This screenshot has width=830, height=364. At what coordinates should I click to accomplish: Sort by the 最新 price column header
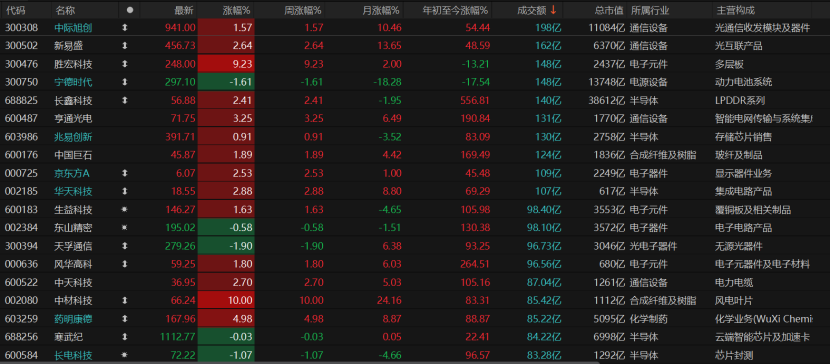pyautogui.click(x=184, y=10)
